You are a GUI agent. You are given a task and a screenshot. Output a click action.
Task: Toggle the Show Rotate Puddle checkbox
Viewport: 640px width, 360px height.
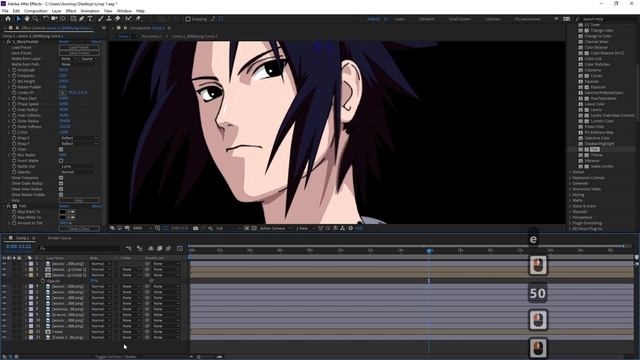61,195
